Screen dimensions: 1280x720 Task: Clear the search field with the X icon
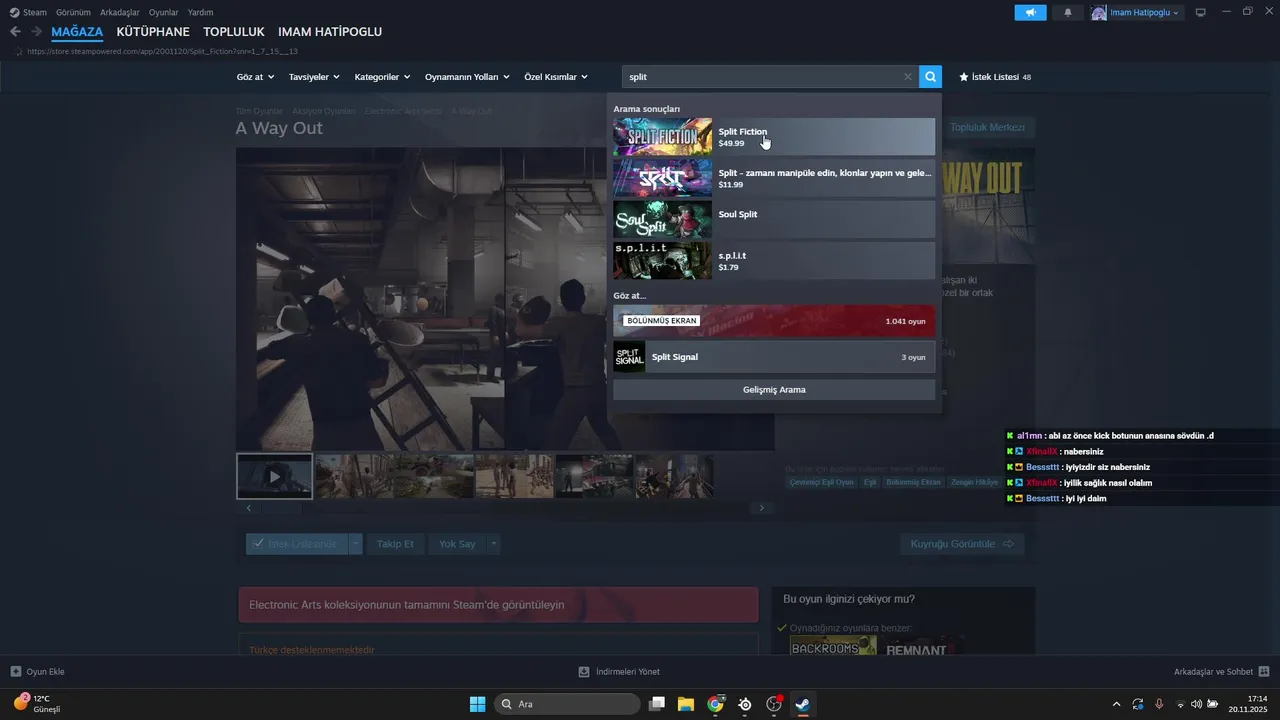pyautogui.click(x=908, y=77)
